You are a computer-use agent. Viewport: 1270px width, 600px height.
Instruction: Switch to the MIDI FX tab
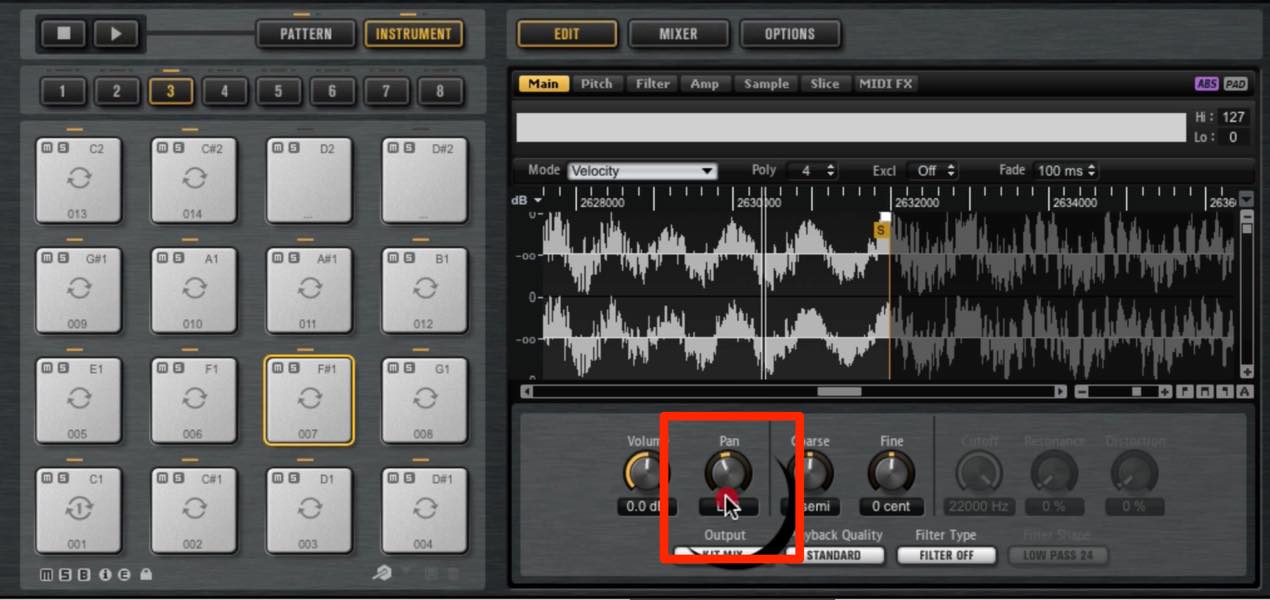click(x=886, y=84)
